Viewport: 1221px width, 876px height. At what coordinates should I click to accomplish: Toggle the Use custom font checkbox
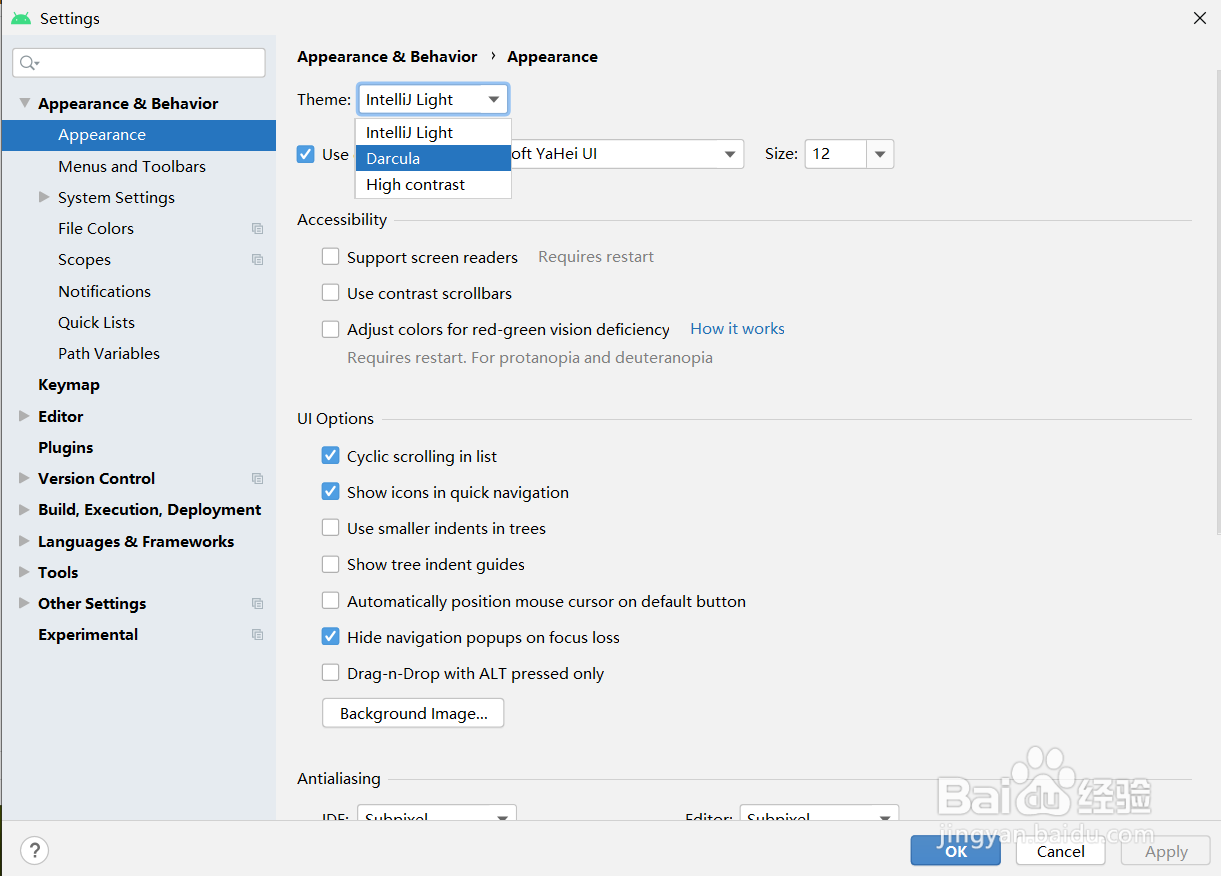click(306, 154)
